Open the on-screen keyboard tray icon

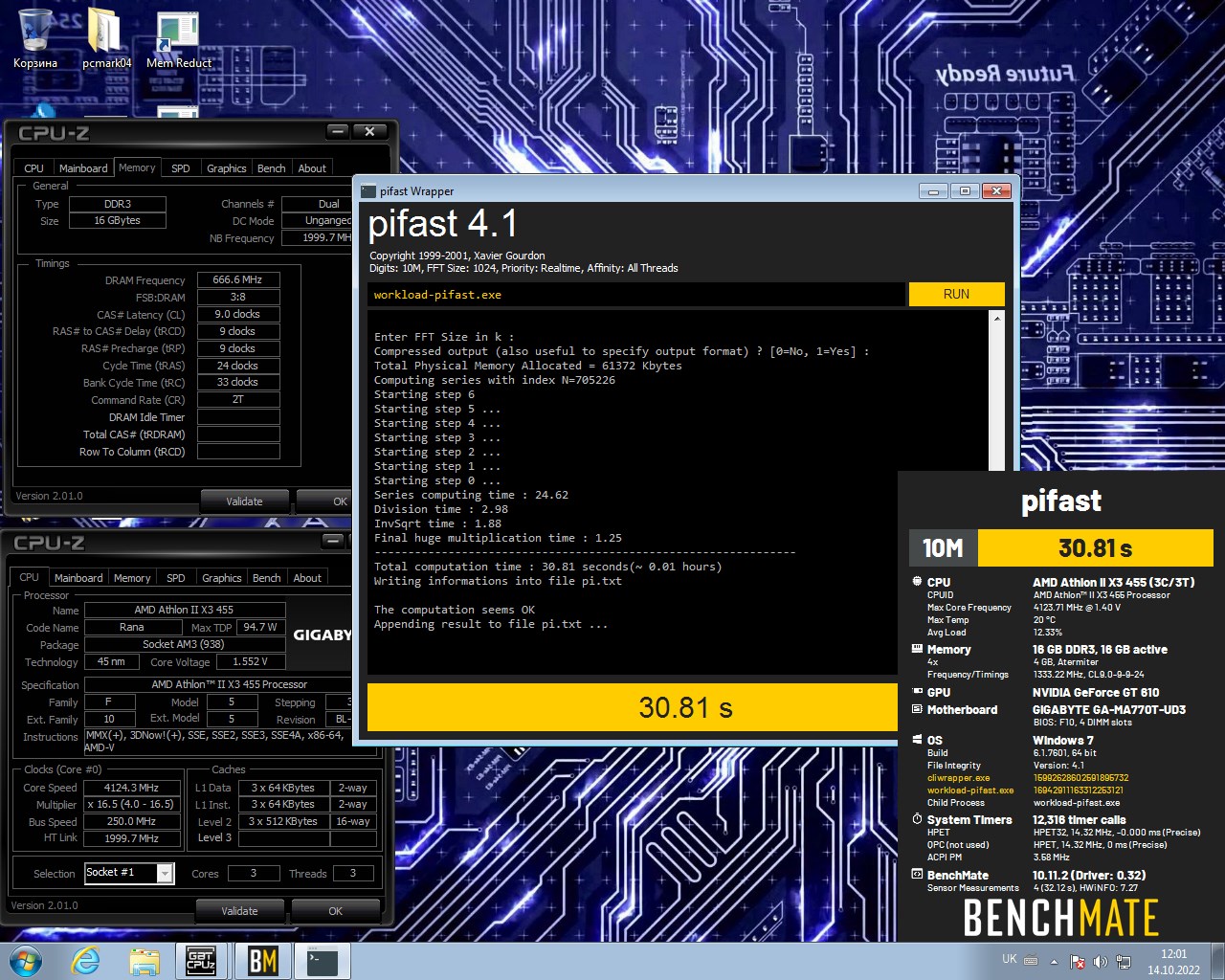coord(1031,961)
